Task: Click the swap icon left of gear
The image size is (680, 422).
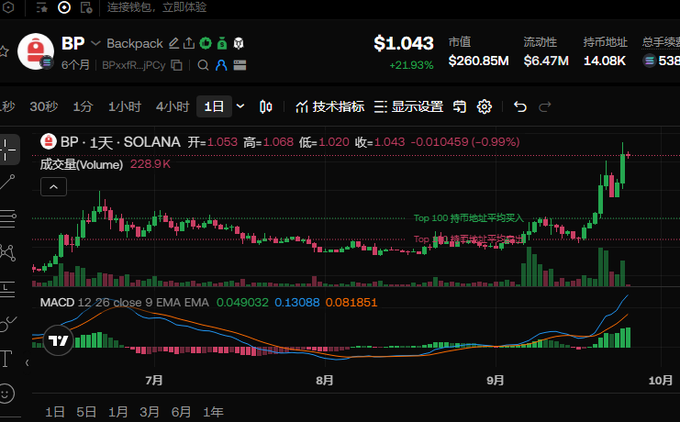Action: point(459,106)
